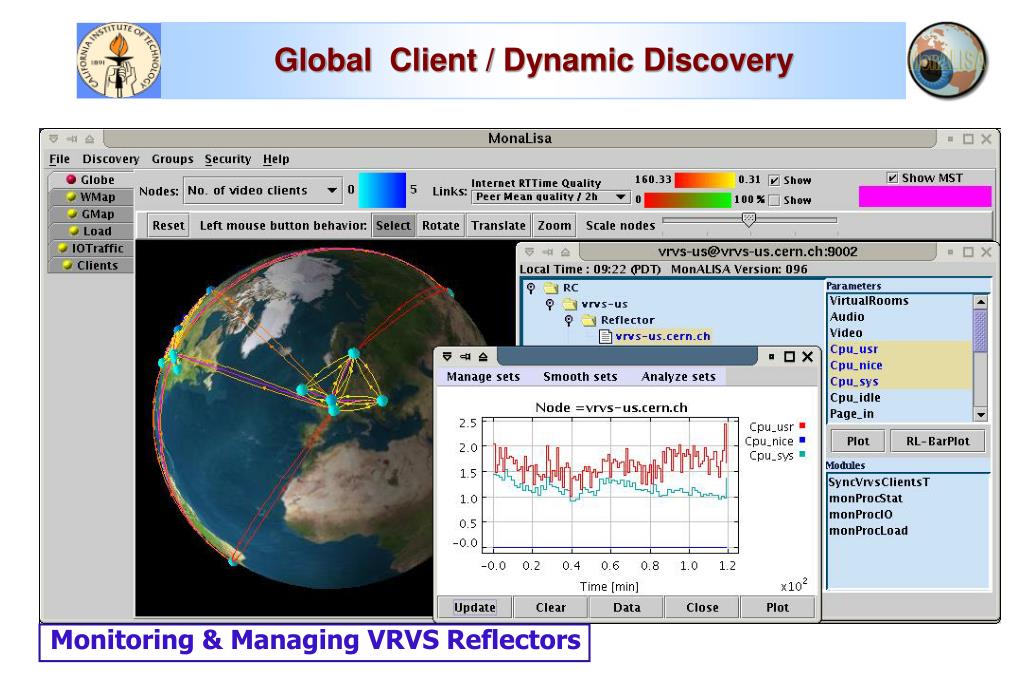Select the Cpu_usr parameter
Viewport: 1024px width, 682px height.
pyautogui.click(x=901, y=349)
